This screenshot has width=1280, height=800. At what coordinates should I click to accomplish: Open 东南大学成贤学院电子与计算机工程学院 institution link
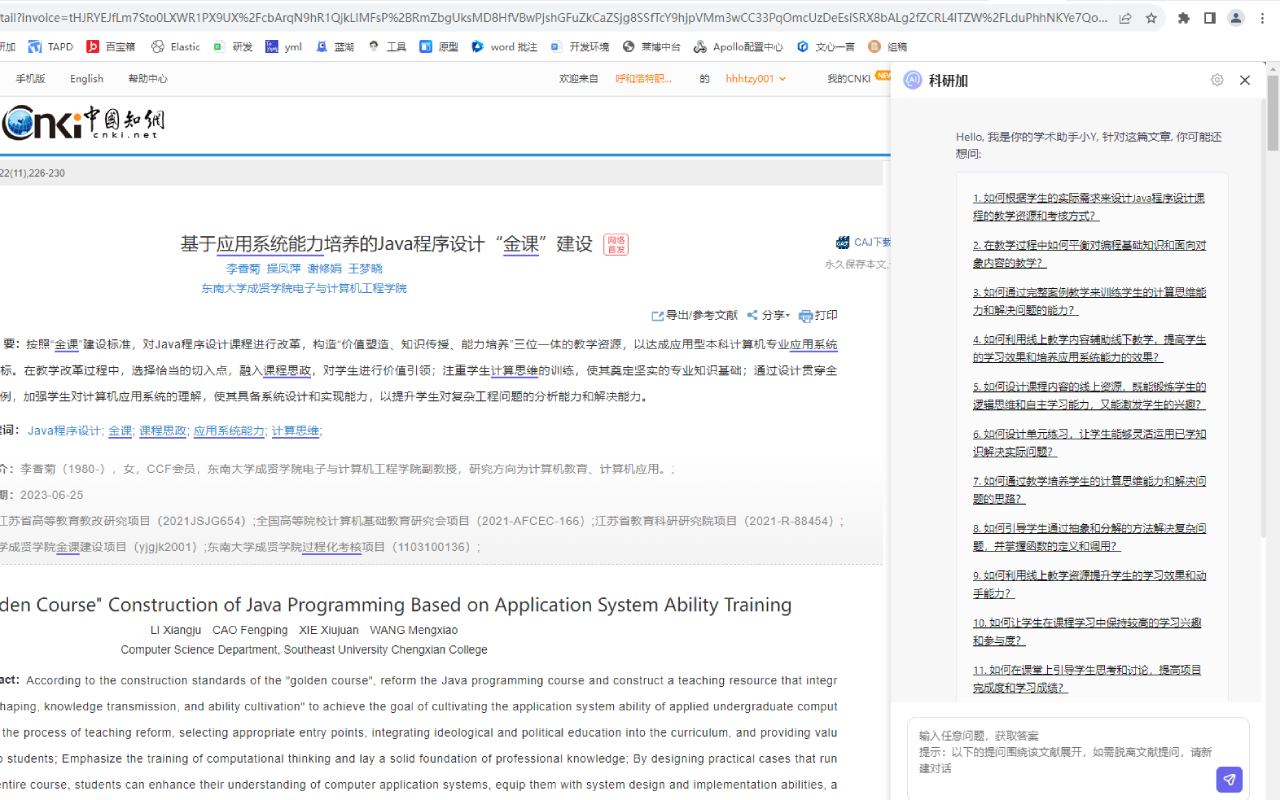(x=304, y=288)
